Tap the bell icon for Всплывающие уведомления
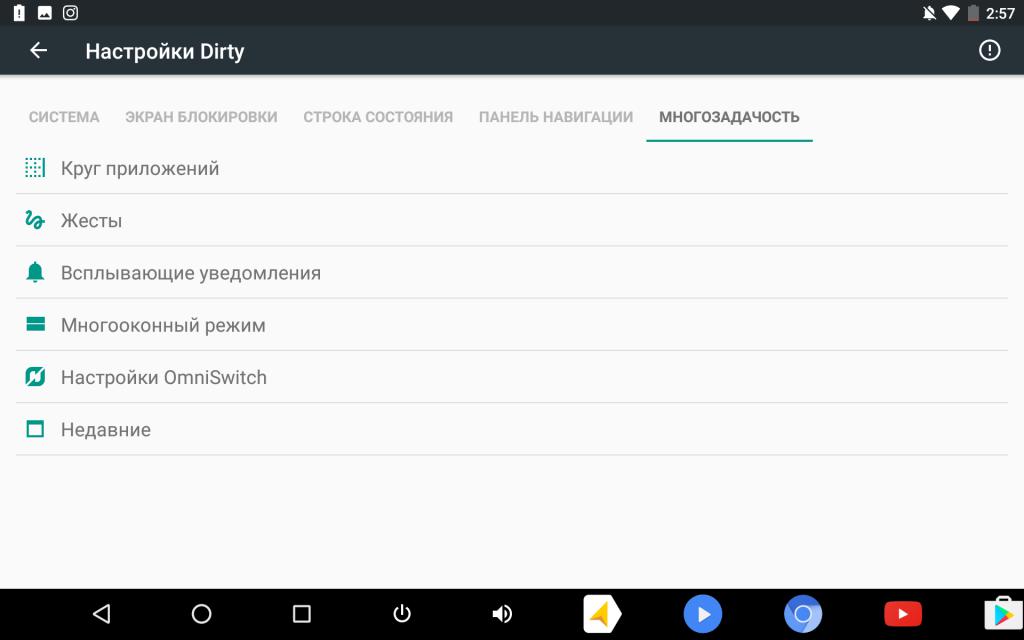The image size is (1024, 640). coord(35,272)
